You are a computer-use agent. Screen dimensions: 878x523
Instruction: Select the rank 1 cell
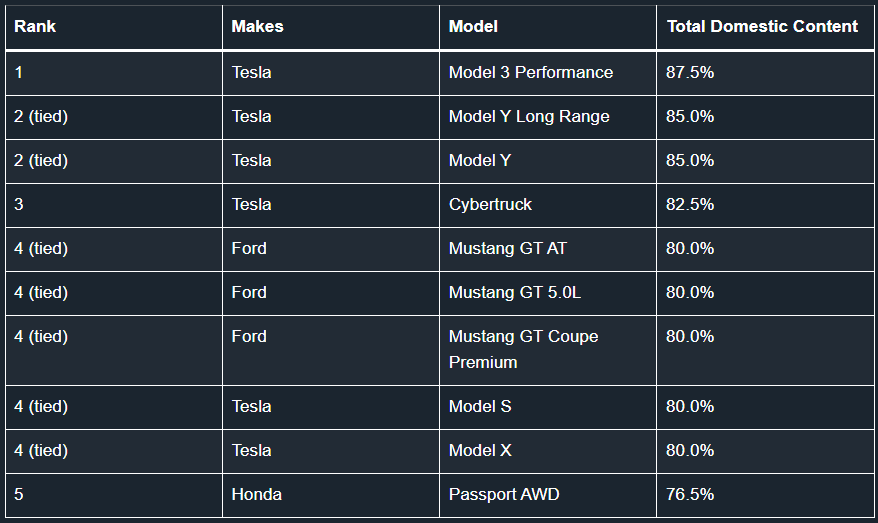114,73
